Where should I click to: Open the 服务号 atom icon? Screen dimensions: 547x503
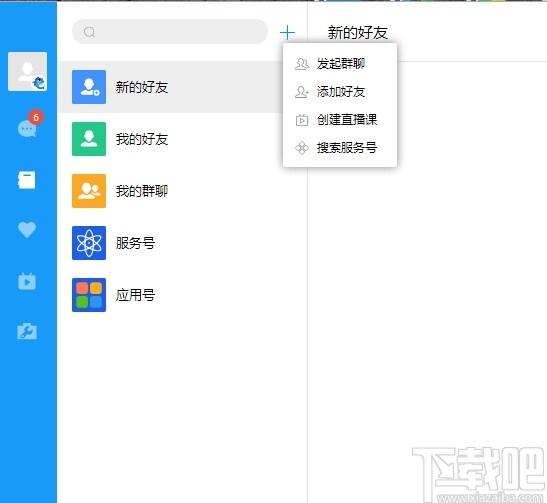(x=89, y=243)
